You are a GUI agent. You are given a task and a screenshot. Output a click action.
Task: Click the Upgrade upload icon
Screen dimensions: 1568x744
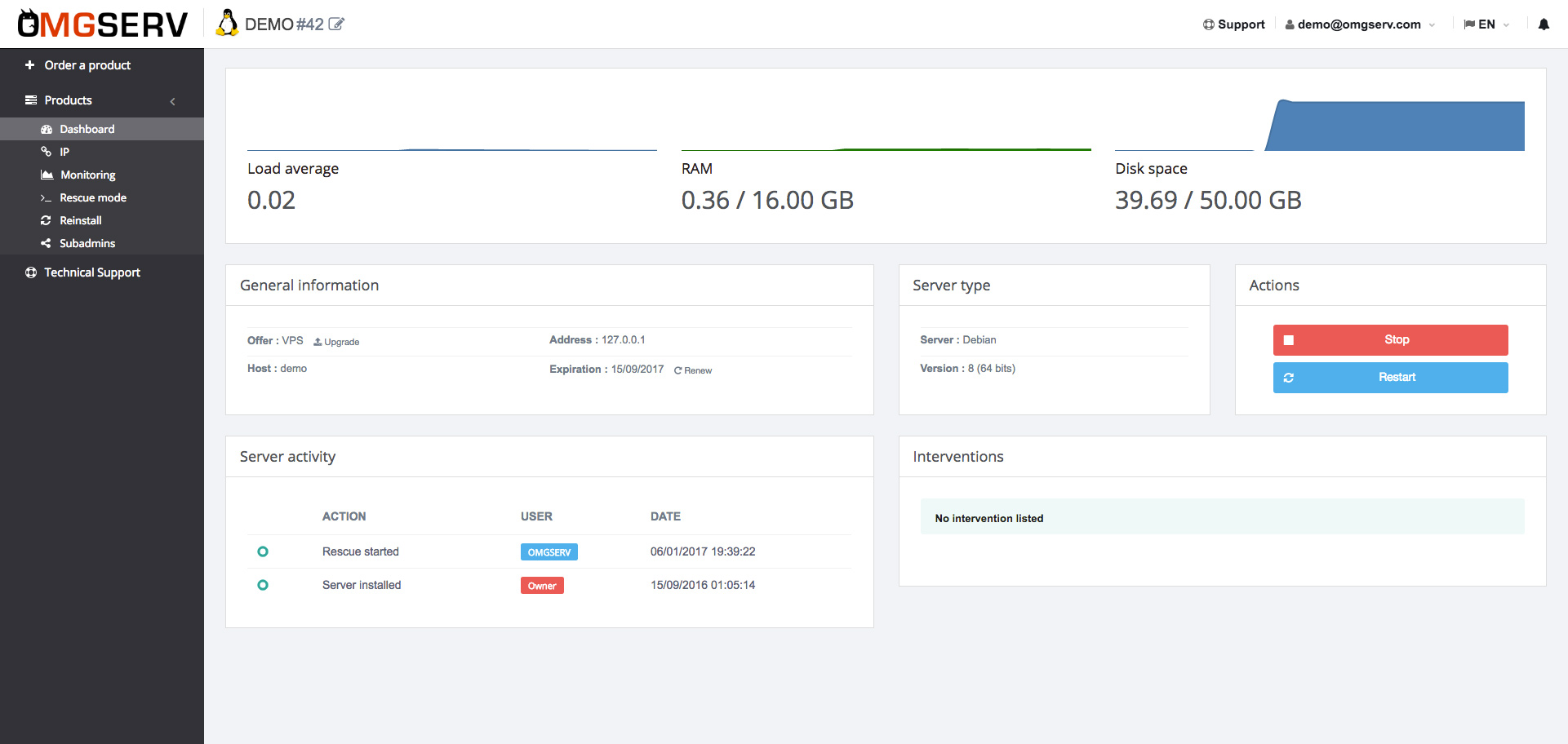click(318, 342)
